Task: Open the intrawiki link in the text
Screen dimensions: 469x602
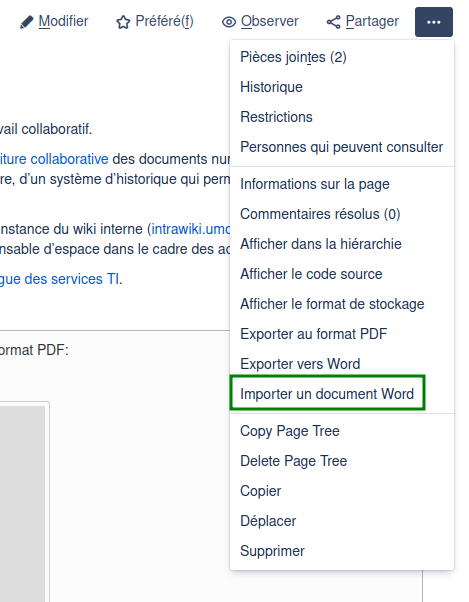Action: pos(191,229)
